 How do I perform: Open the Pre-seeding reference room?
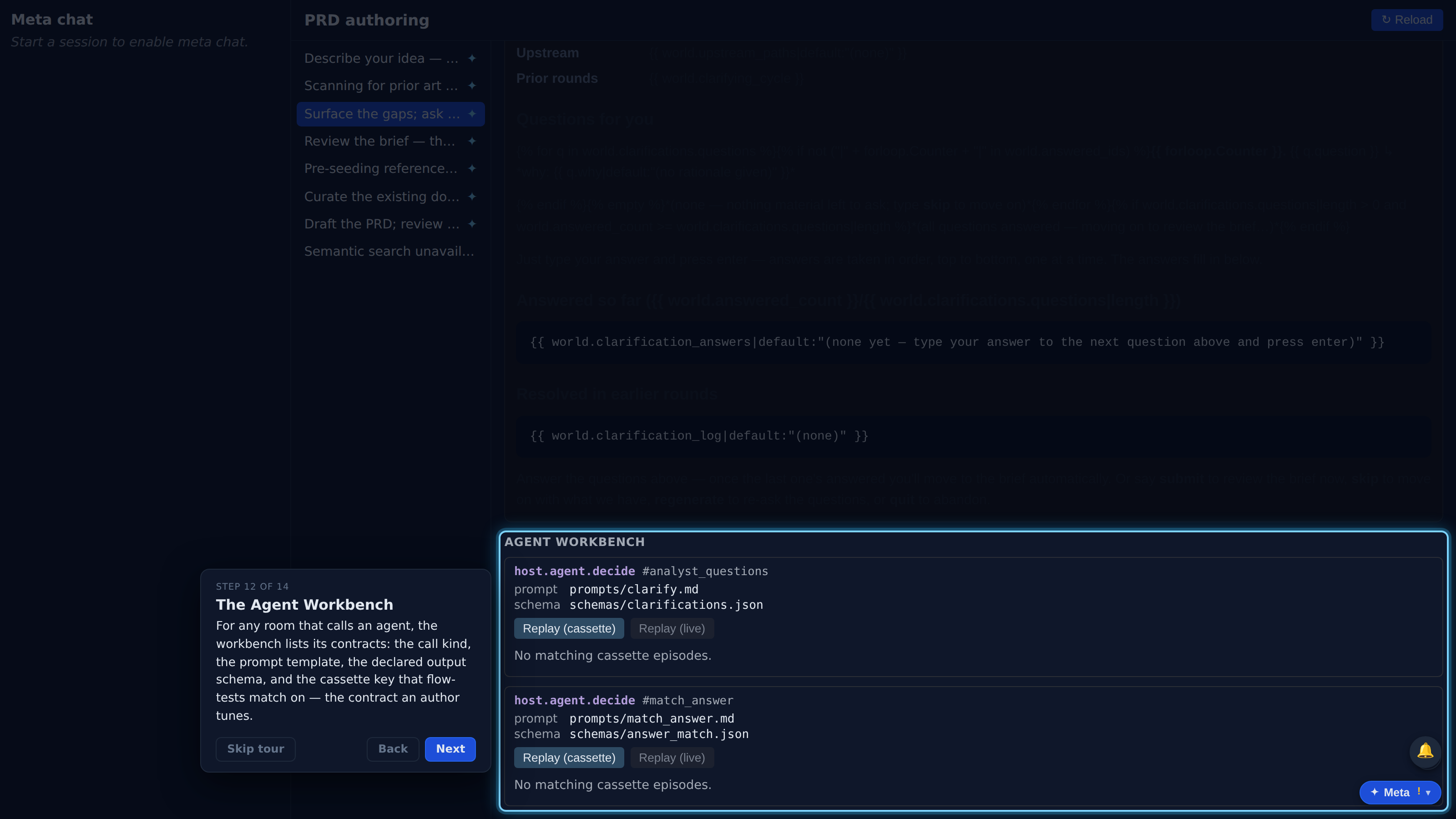pyautogui.click(x=390, y=168)
